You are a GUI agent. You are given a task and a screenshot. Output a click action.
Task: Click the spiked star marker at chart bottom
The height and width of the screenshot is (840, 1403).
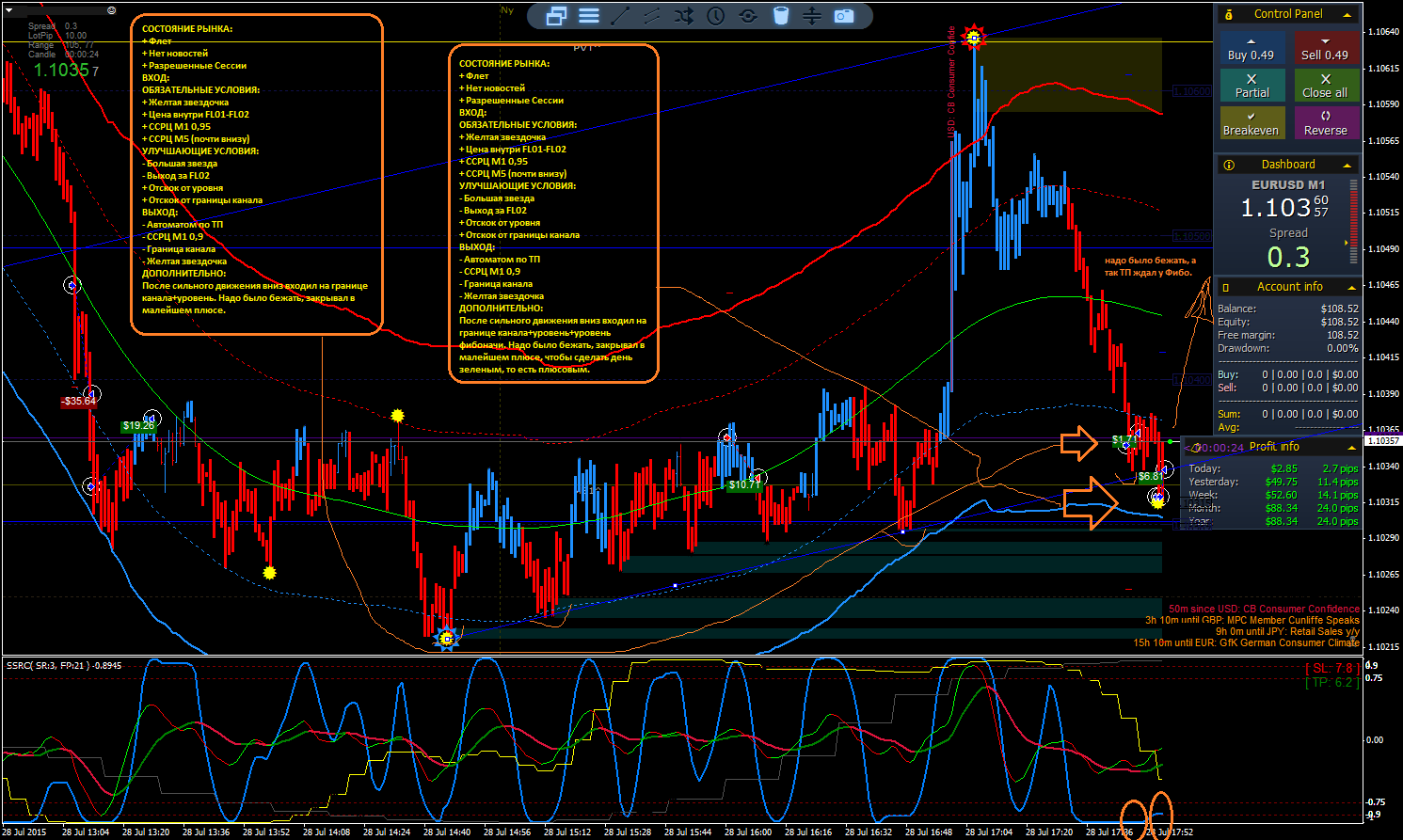click(447, 639)
